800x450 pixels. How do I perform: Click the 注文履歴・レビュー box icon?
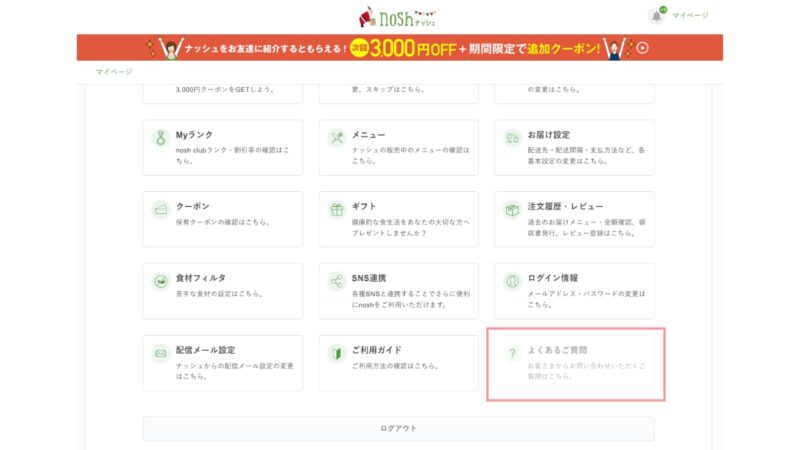click(x=512, y=209)
